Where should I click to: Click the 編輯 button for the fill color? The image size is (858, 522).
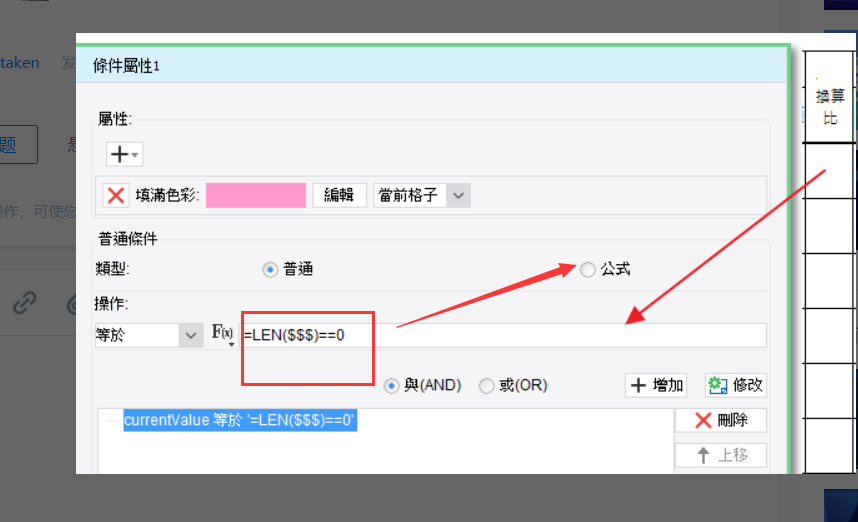[339, 195]
